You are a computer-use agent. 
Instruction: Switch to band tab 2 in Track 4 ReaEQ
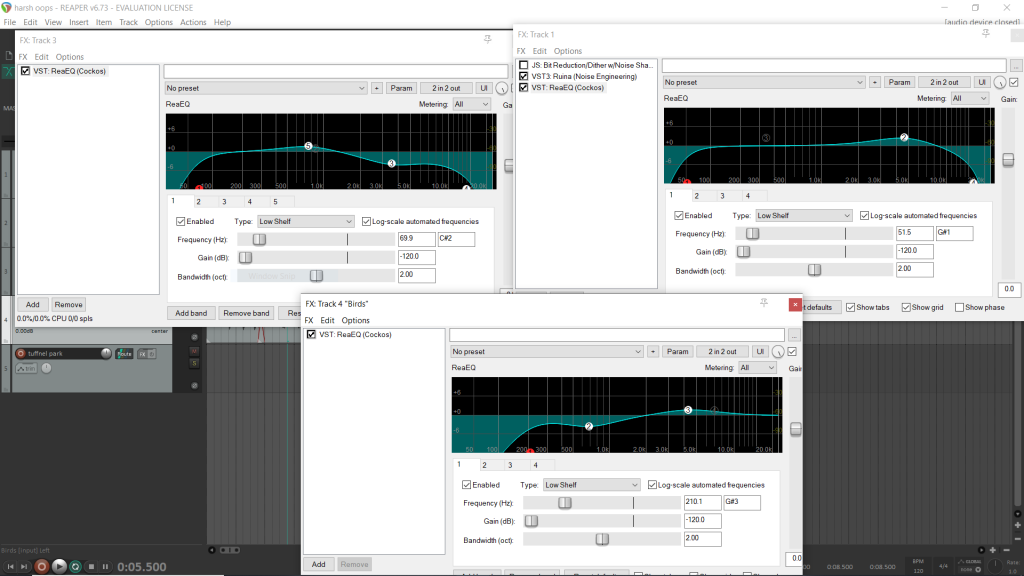tap(485, 465)
